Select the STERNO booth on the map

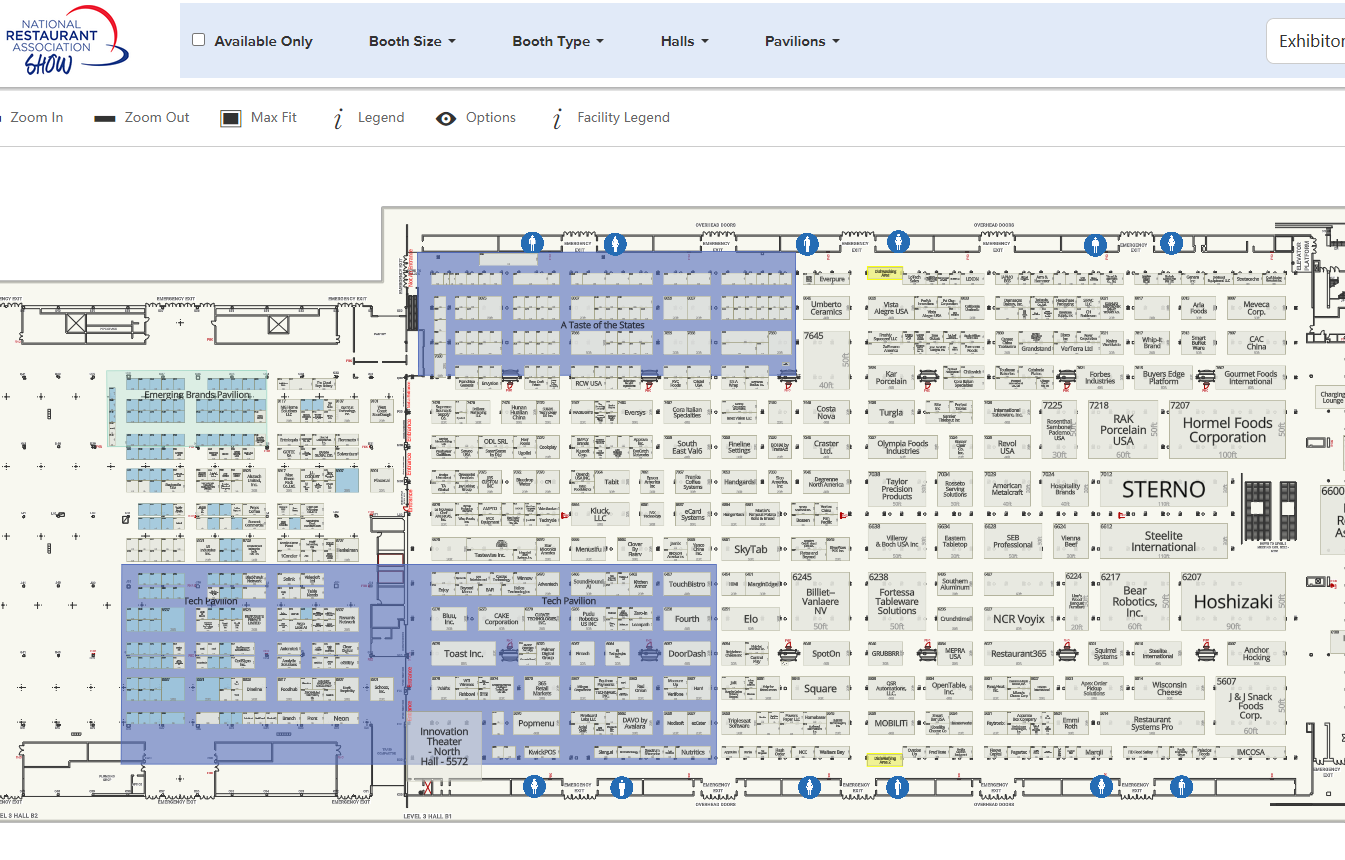[1163, 489]
